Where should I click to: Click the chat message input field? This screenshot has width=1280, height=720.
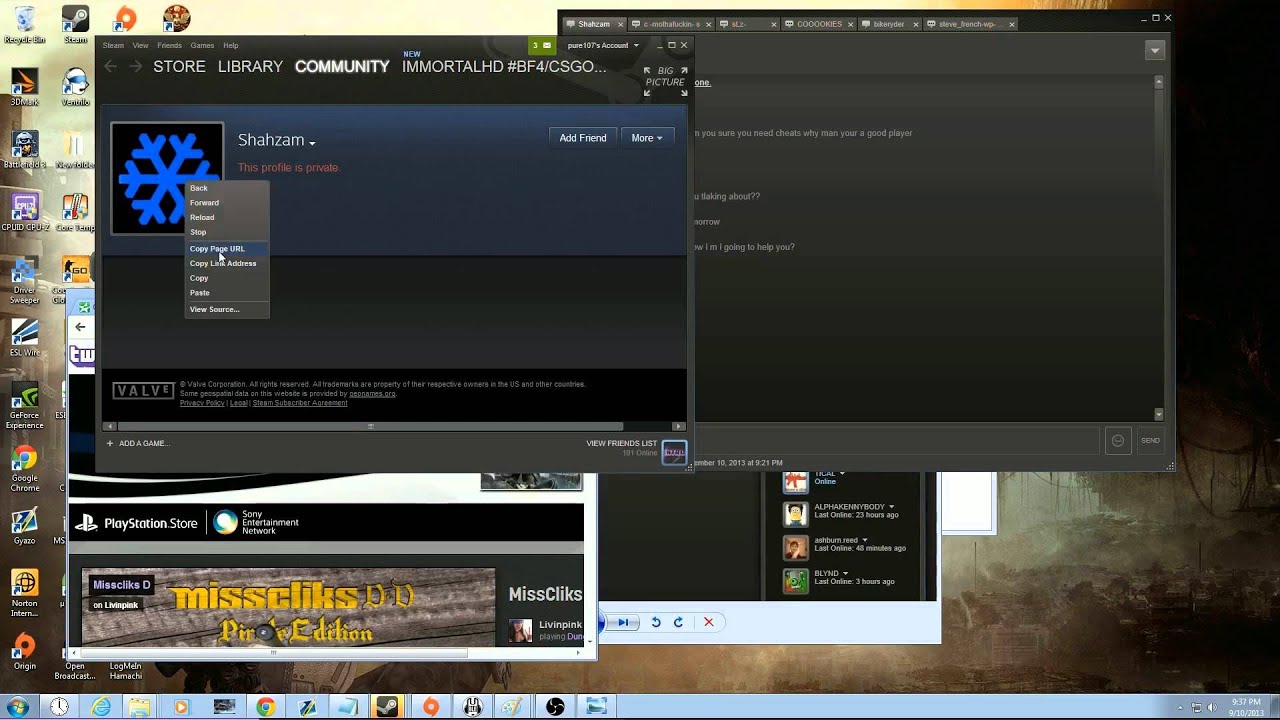tap(897, 441)
